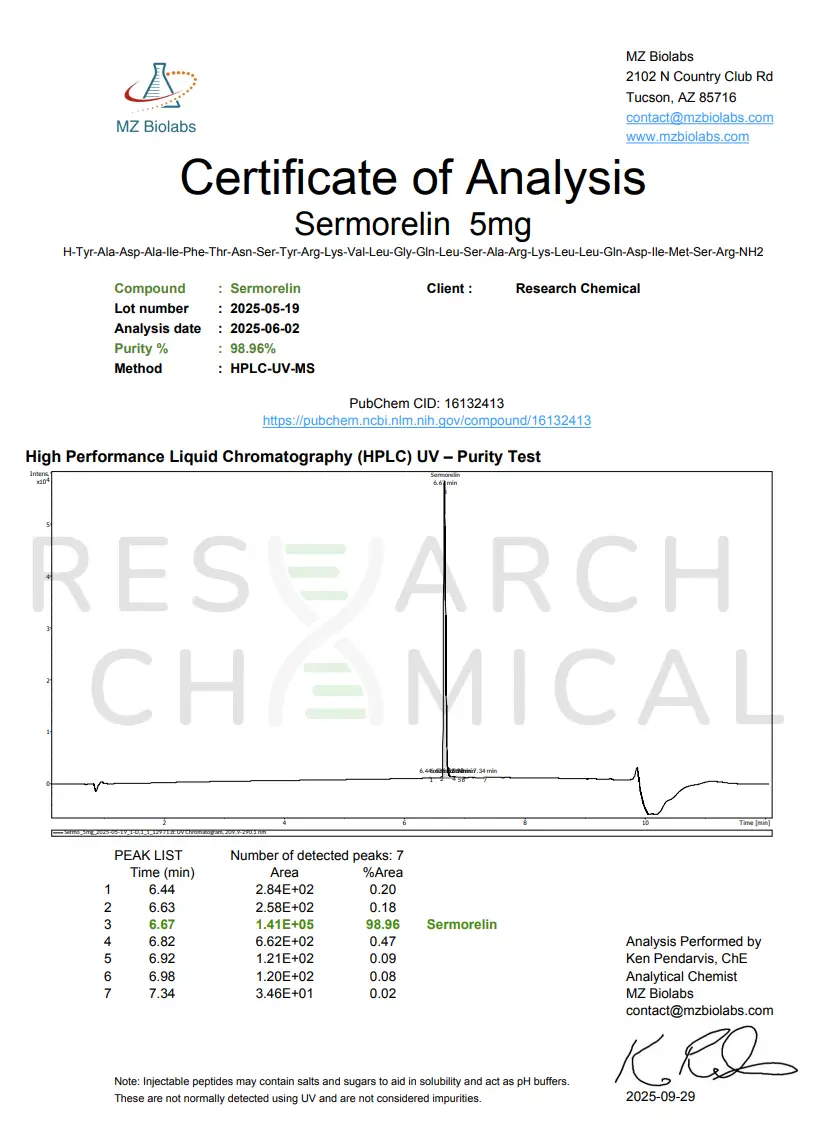This screenshot has height=1142, width=826.
Task: Open the www.mzbiolabs.com website link
Action: [x=687, y=137]
